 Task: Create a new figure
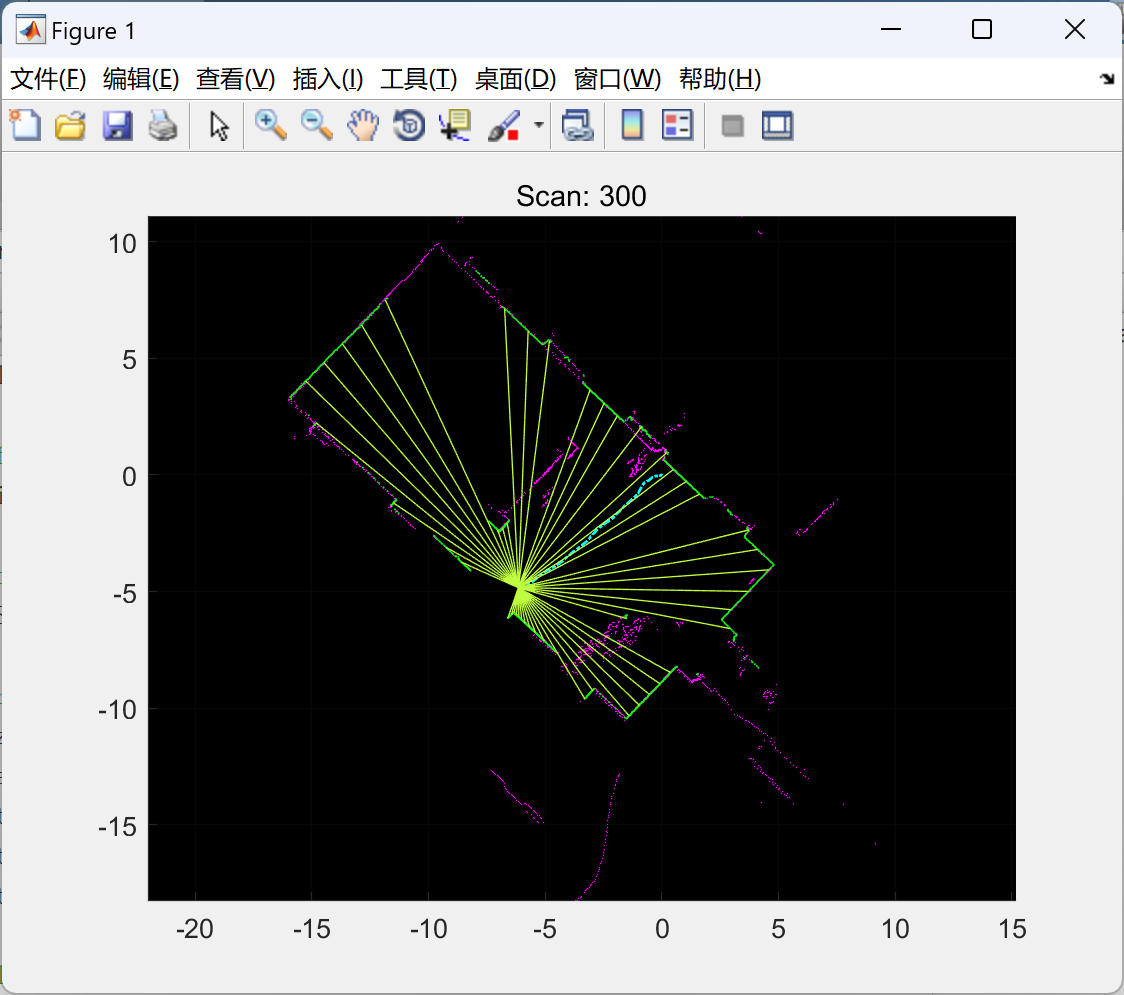(24, 125)
